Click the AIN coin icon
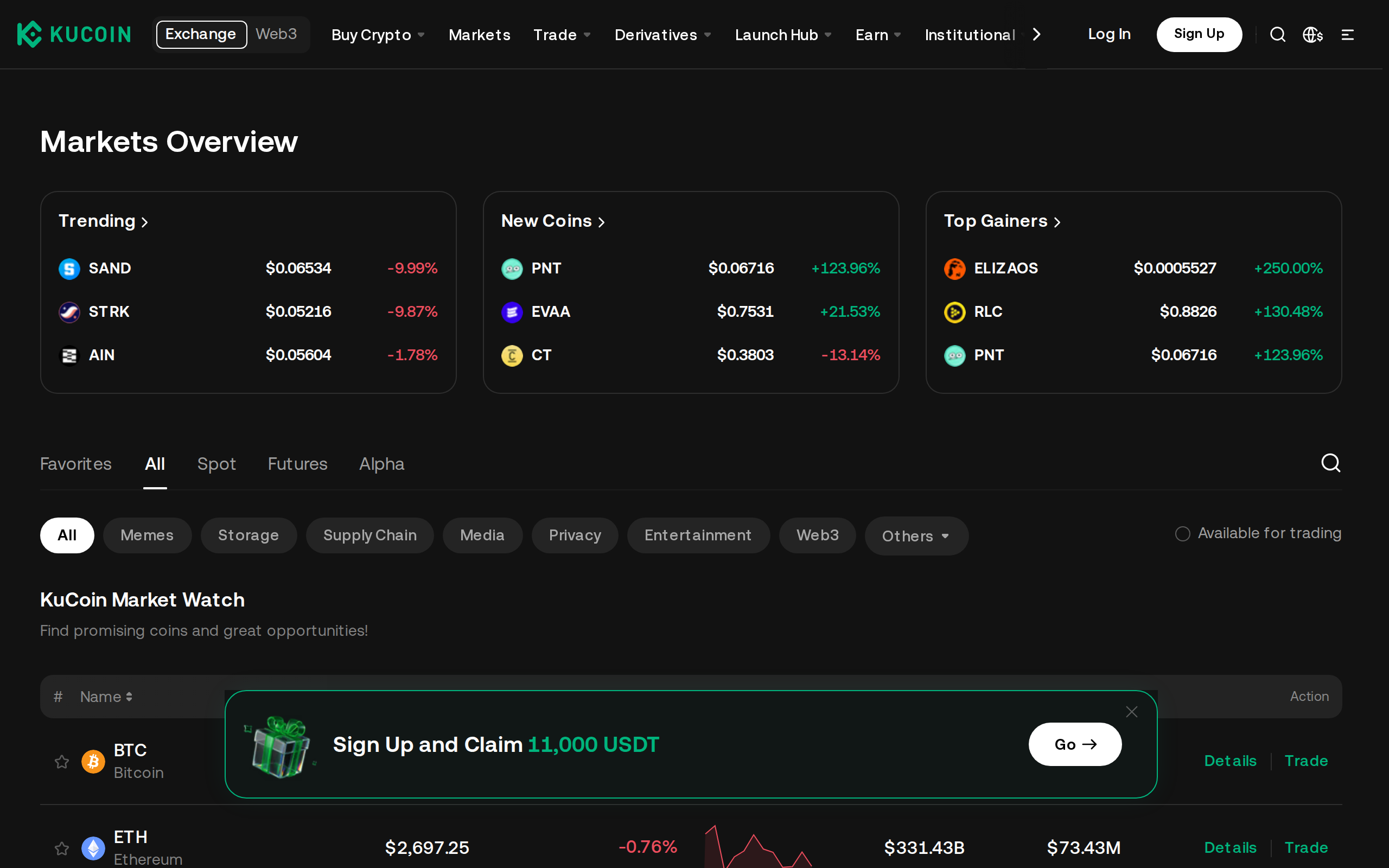The width and height of the screenshot is (1389, 868). coord(69,356)
